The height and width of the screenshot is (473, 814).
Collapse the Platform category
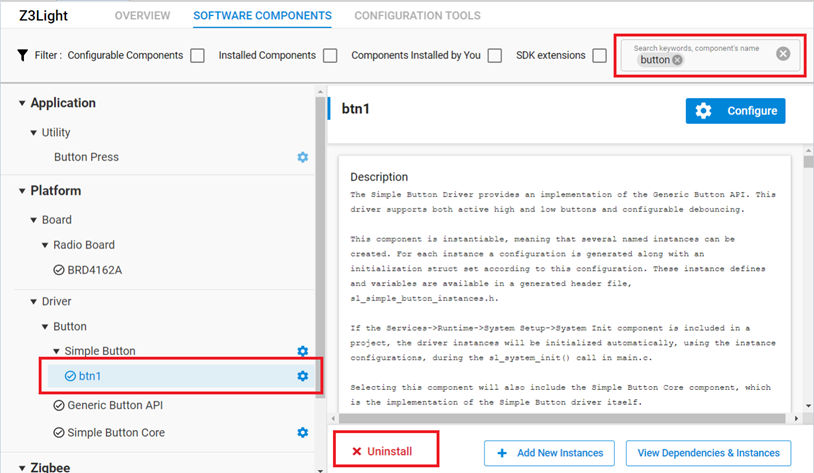[x=22, y=191]
